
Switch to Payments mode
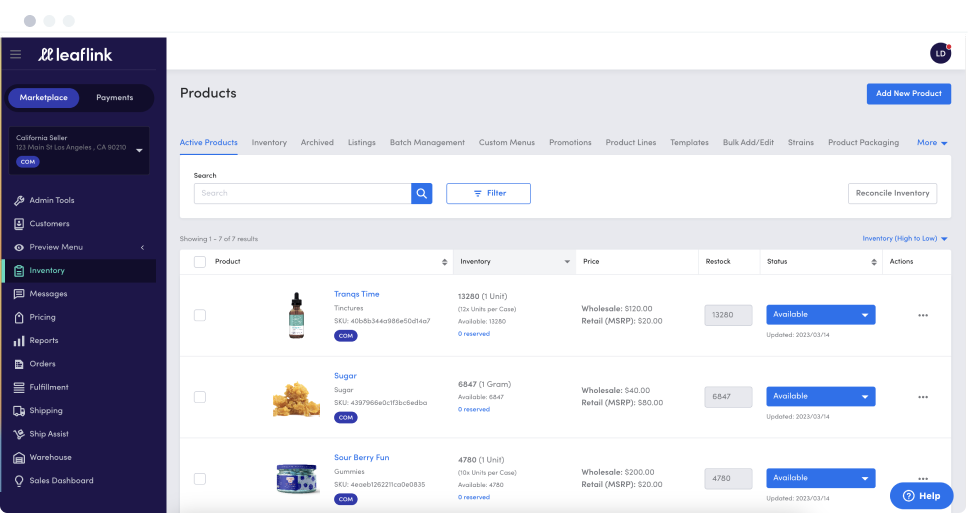pos(115,98)
